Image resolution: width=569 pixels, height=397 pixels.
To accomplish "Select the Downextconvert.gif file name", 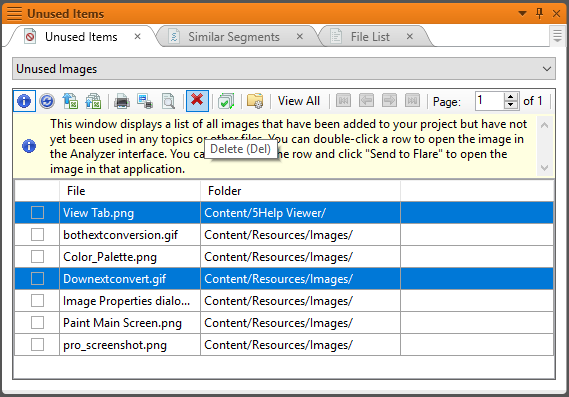I will click(114, 279).
